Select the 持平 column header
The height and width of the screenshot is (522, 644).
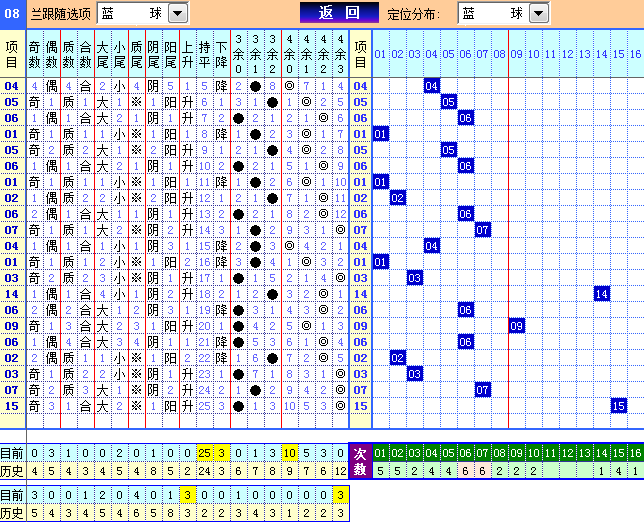coord(205,54)
